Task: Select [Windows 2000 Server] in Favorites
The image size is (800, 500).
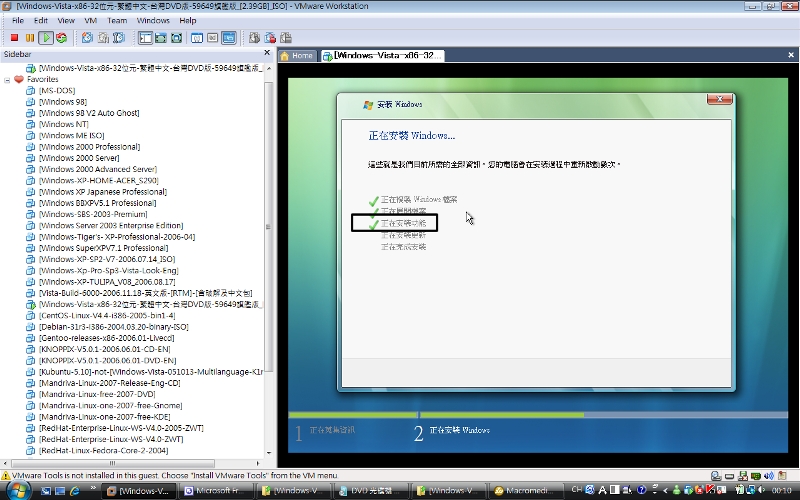Action: (x=80, y=158)
